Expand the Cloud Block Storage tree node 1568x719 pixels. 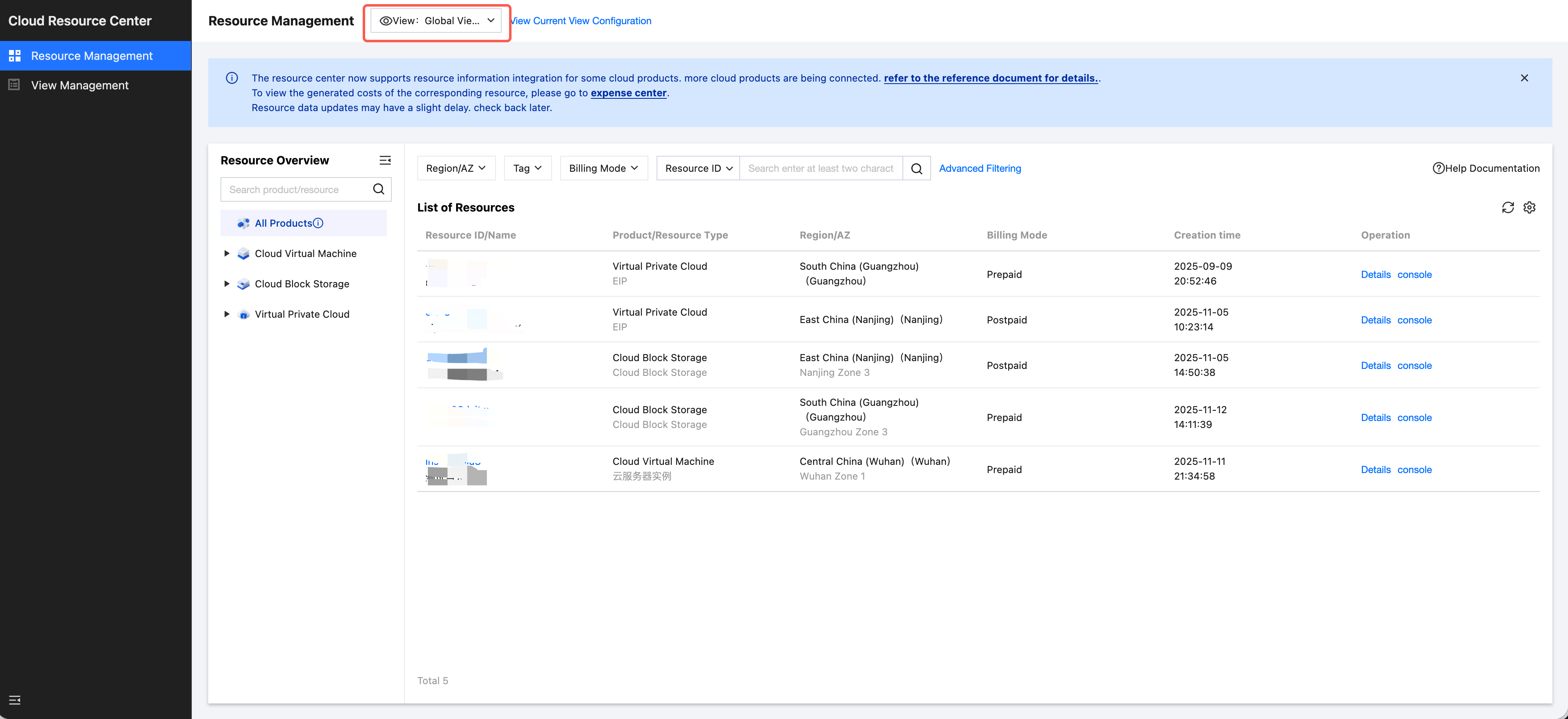227,284
